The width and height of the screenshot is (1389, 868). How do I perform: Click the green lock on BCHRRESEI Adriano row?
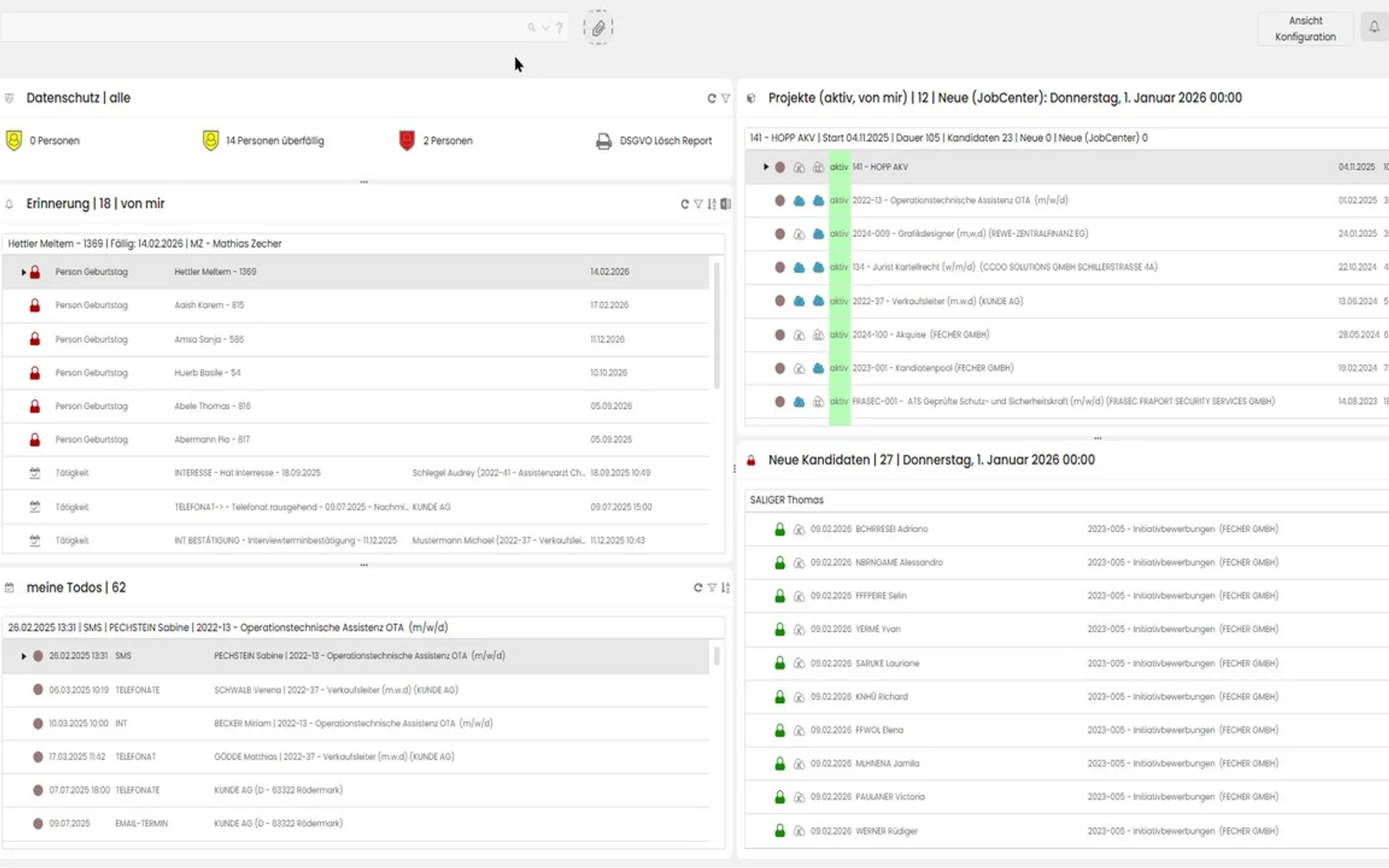pyautogui.click(x=780, y=529)
